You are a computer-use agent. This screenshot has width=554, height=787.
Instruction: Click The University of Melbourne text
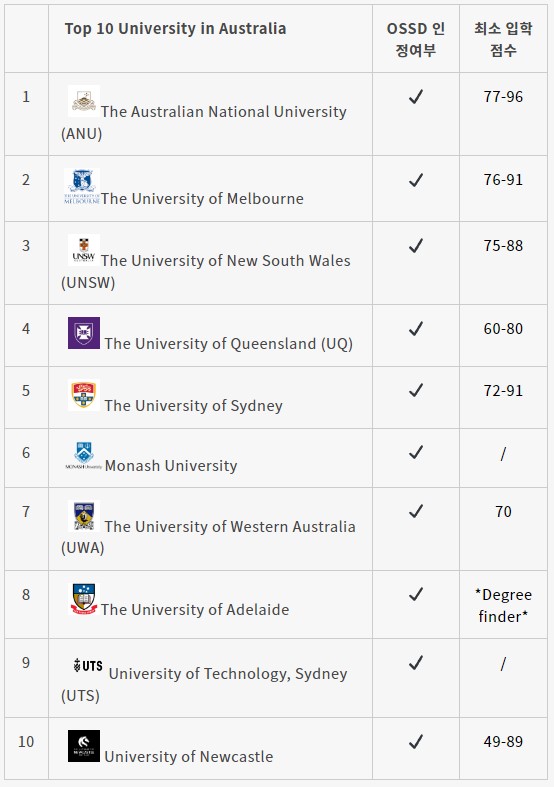coord(202,199)
